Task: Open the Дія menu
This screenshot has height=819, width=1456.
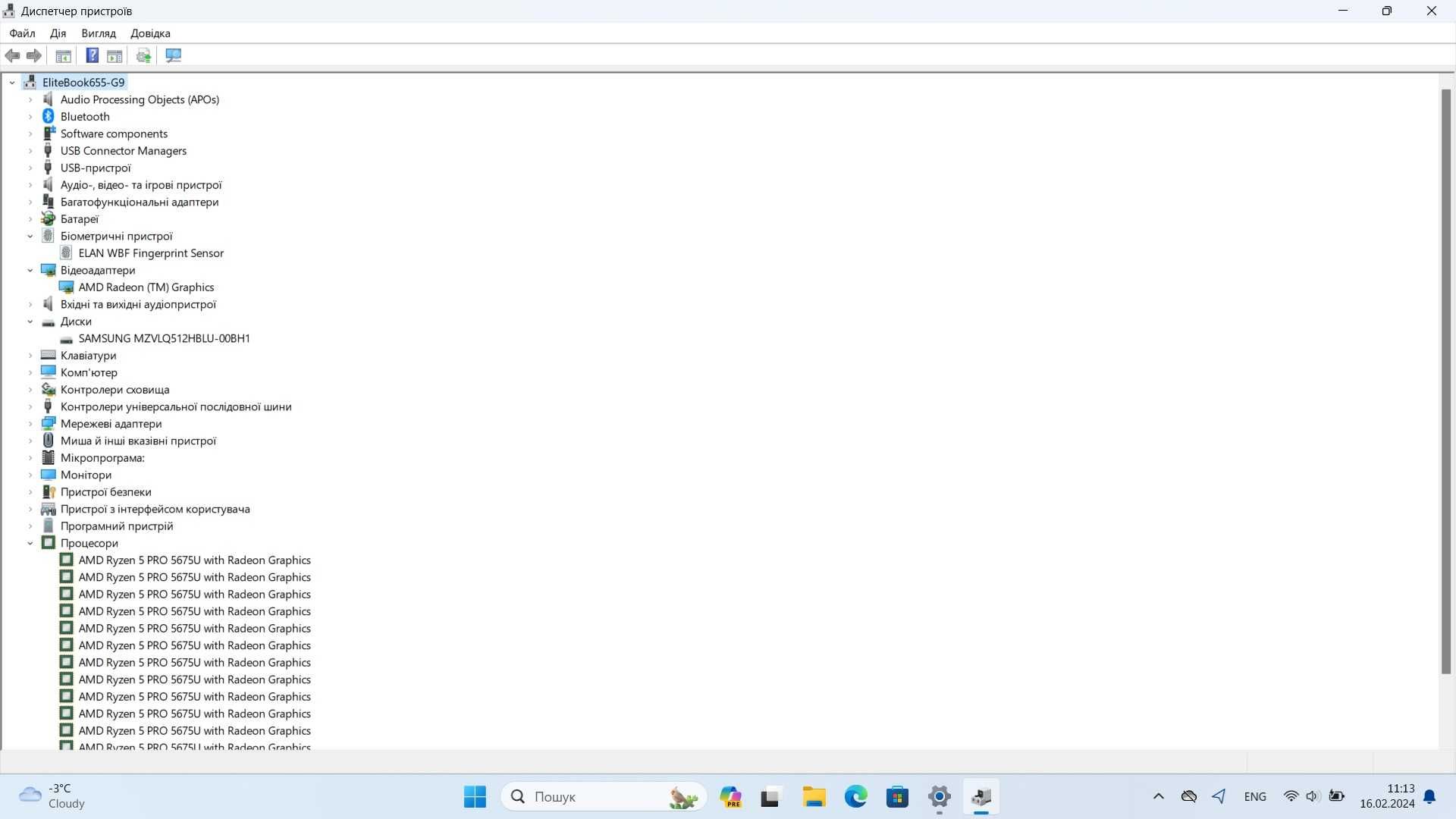Action: 58,33
